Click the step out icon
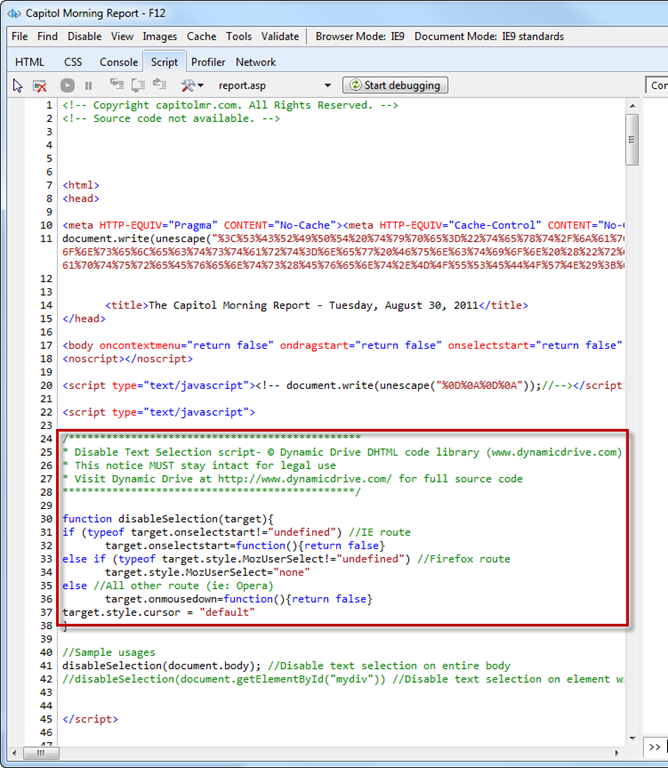 tap(156, 86)
